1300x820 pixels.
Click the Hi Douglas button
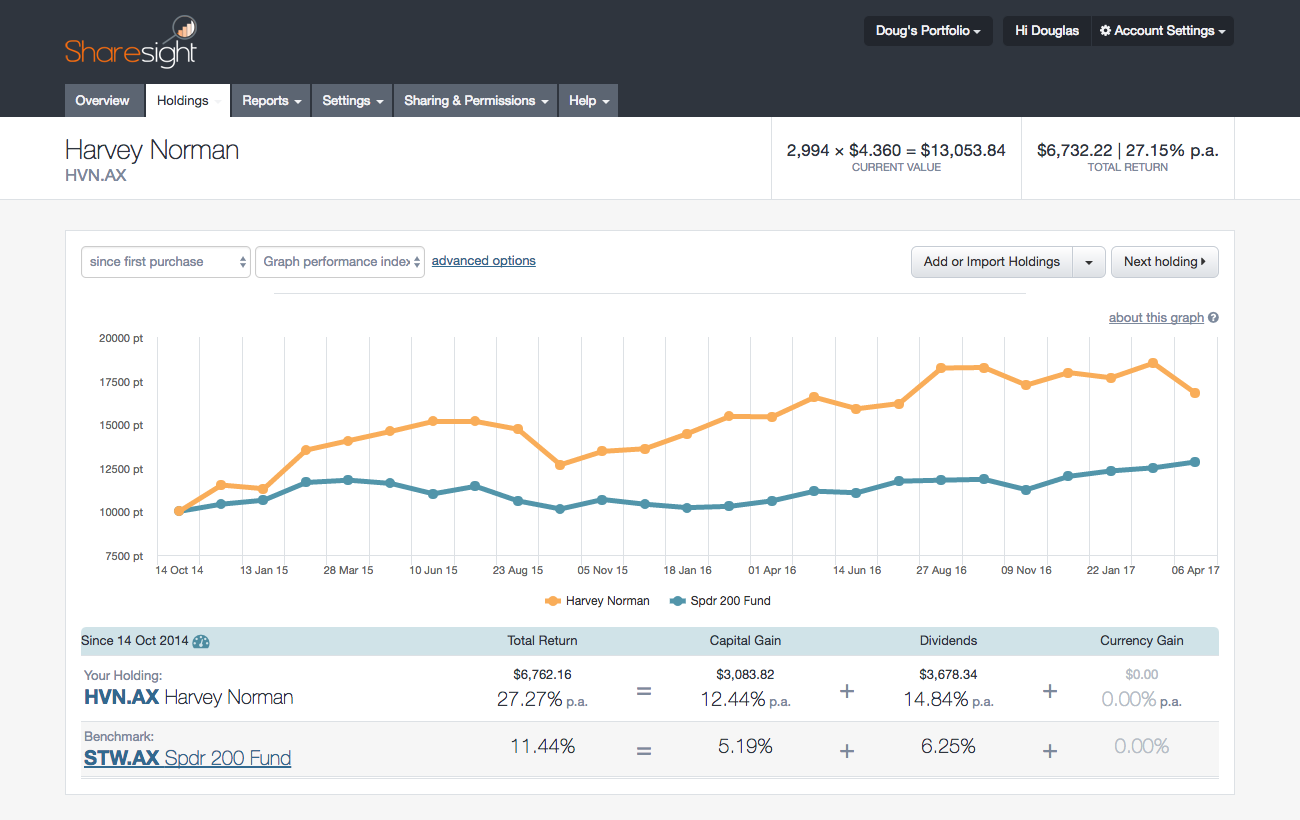click(x=1047, y=31)
